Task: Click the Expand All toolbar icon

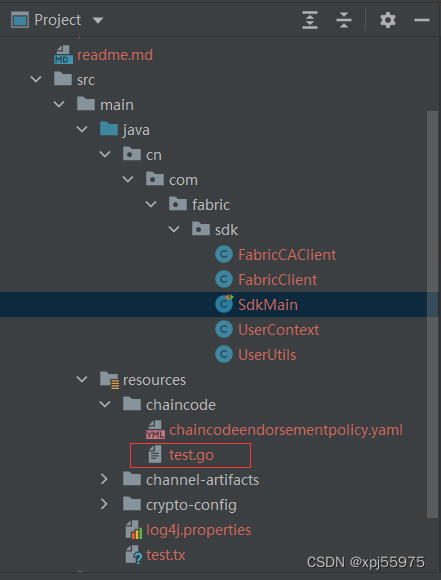Action: (x=310, y=20)
